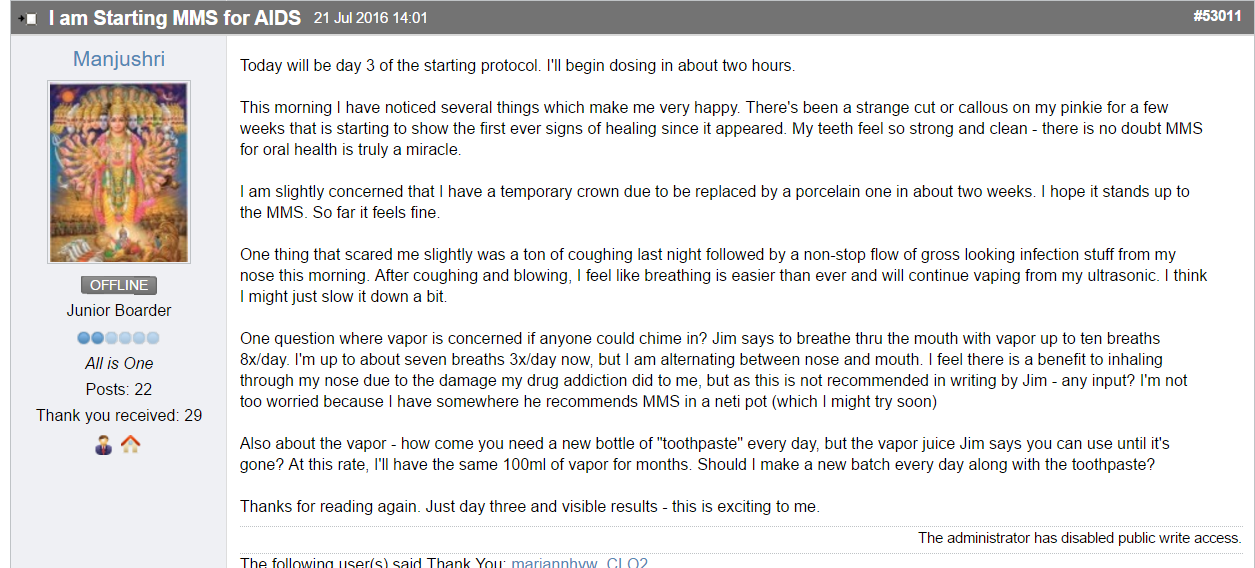This screenshot has width=1255, height=568.
Task: Click the Posts: 22 count text
Action: pos(119,389)
